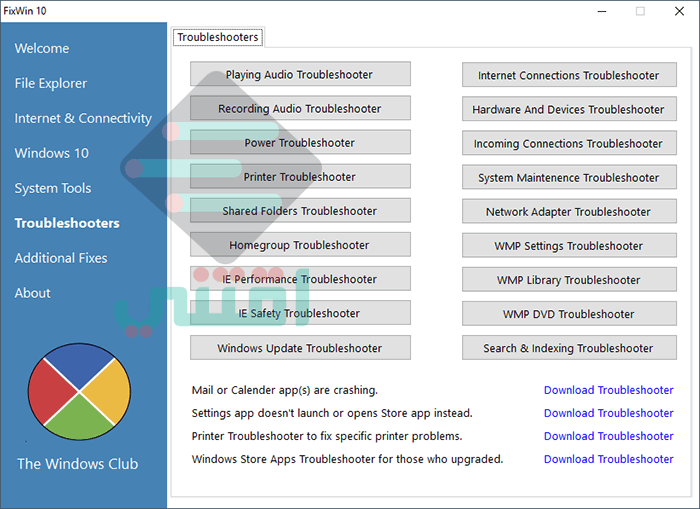Open WMP Settings Troubleshooter

click(569, 246)
